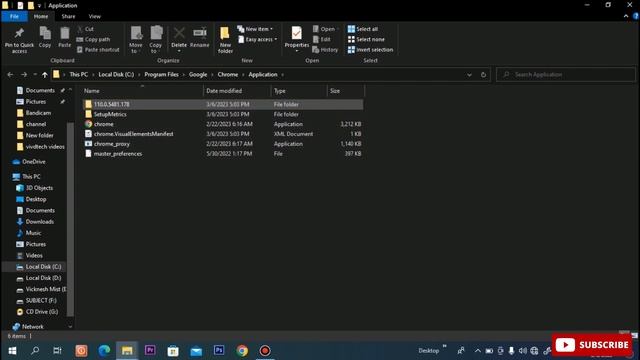Click the Open ribbon button
The height and width of the screenshot is (360, 640).
tap(326, 29)
